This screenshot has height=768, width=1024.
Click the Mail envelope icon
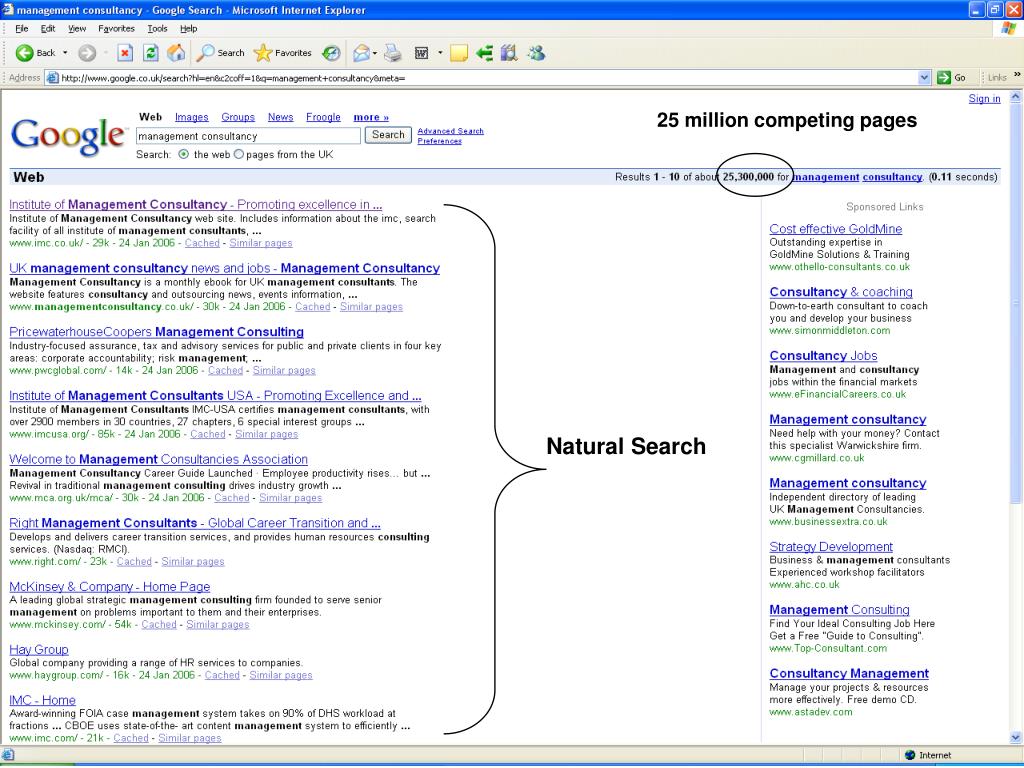tap(361, 53)
